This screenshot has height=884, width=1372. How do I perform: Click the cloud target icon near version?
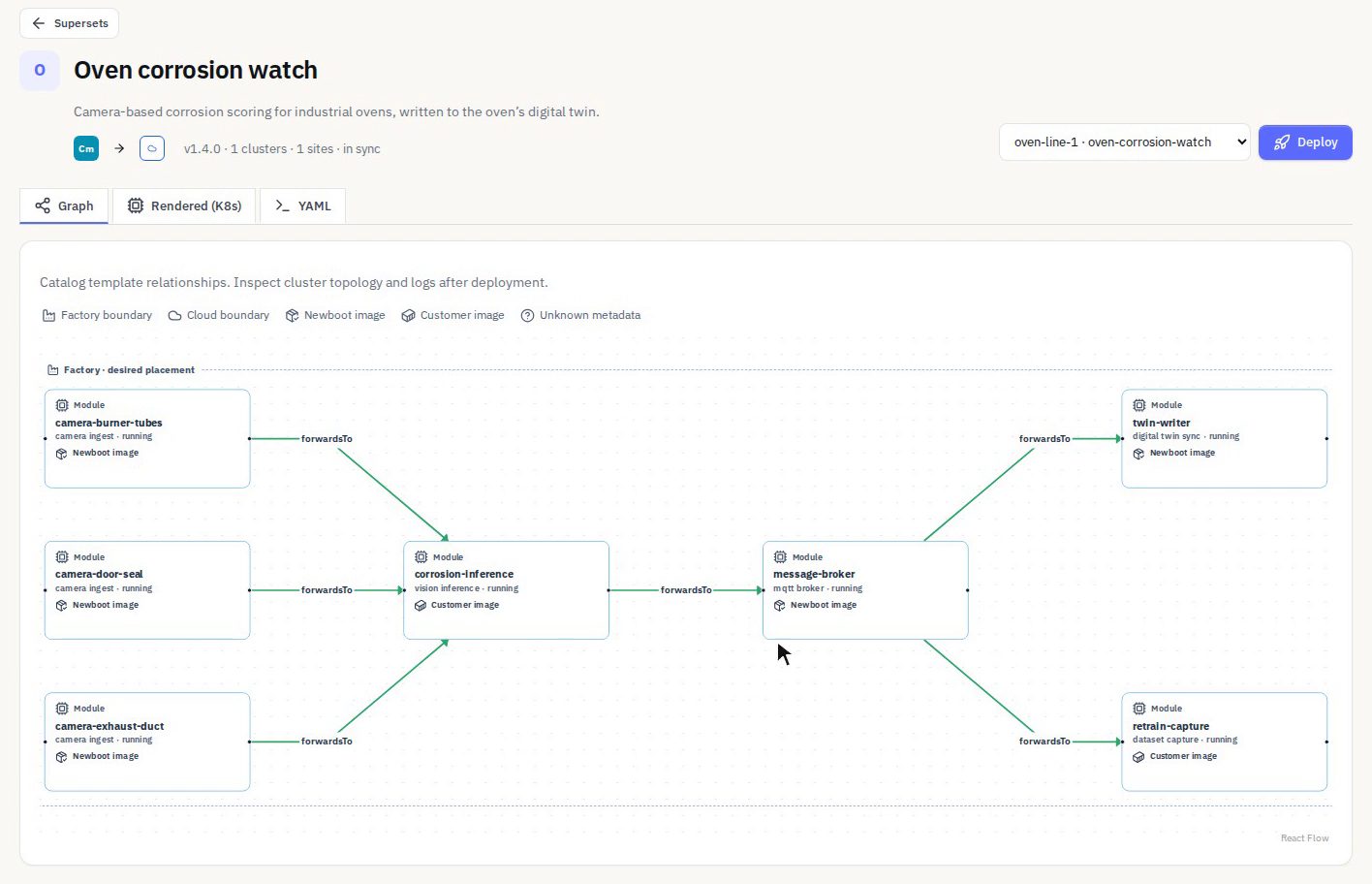pyautogui.click(x=152, y=148)
